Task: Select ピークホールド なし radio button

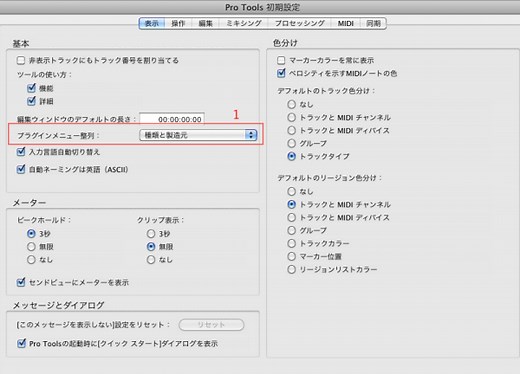Action: pyautogui.click(x=31, y=260)
